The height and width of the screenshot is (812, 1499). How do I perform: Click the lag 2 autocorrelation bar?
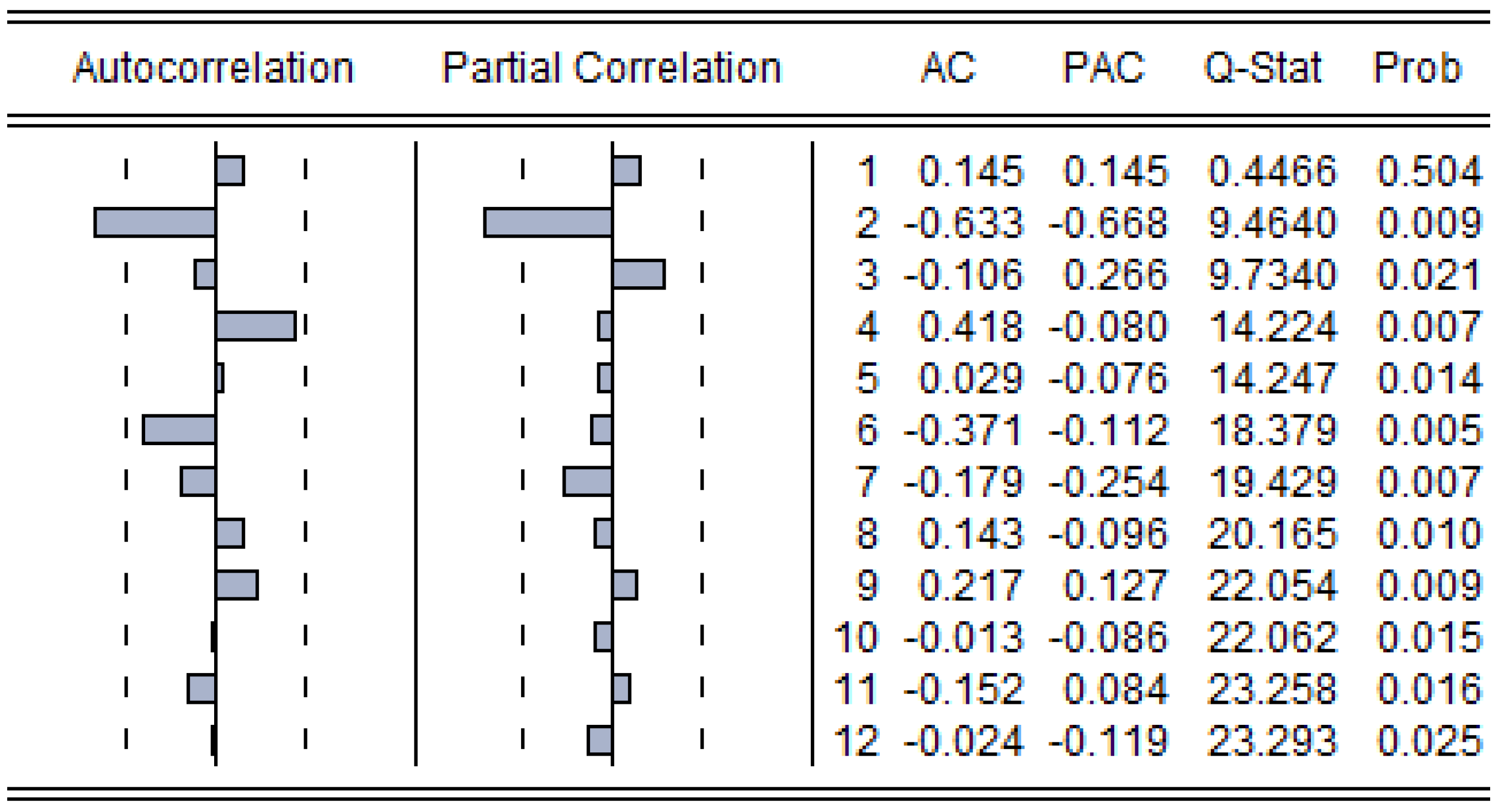click(155, 222)
